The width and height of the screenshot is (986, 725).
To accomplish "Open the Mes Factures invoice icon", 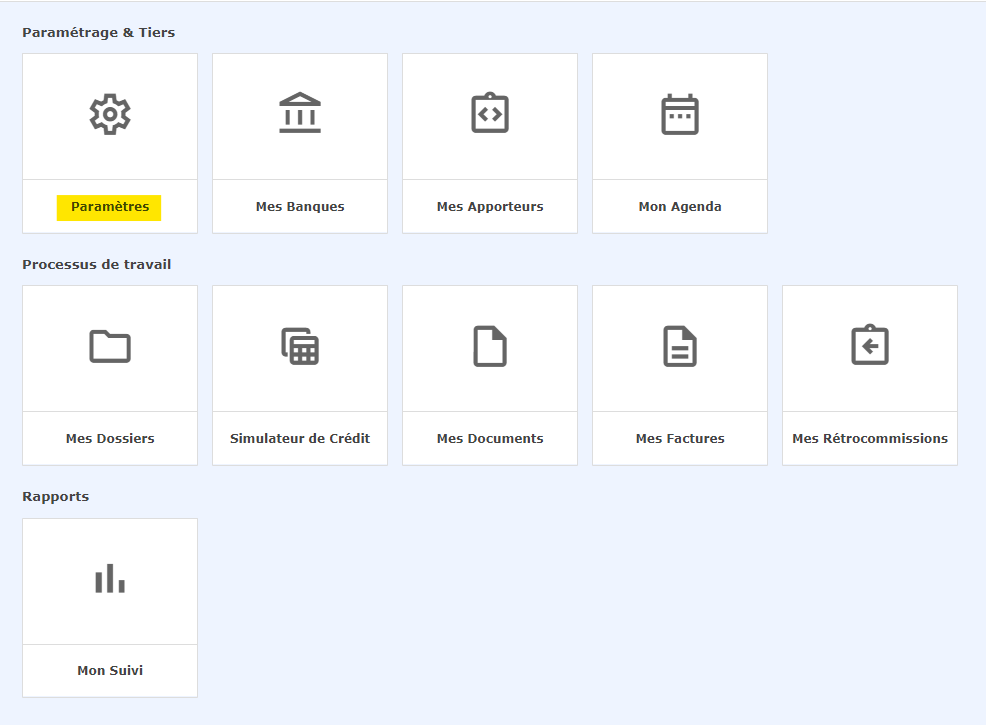I will (x=680, y=346).
